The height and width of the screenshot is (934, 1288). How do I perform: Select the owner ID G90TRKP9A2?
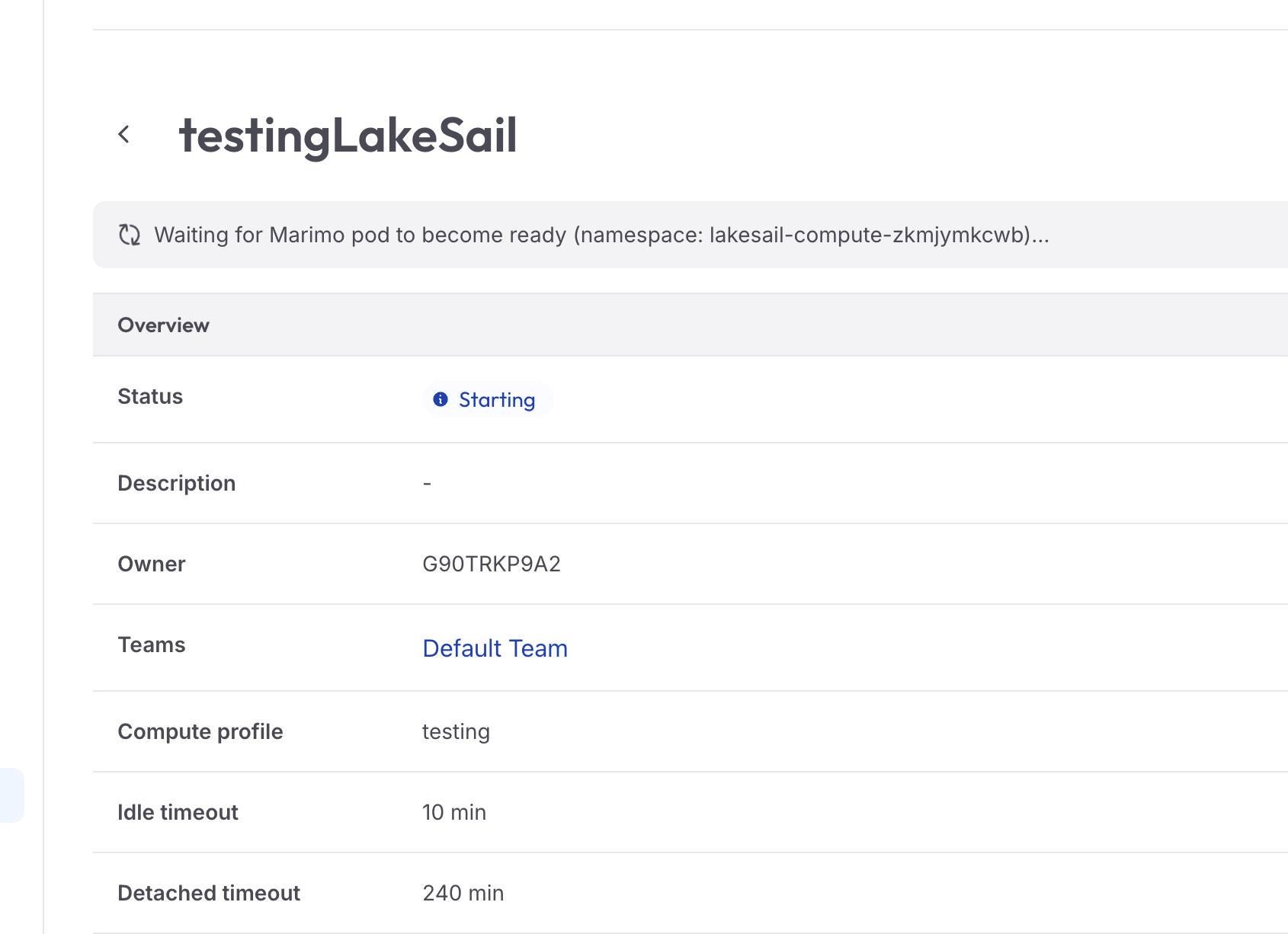[492, 564]
